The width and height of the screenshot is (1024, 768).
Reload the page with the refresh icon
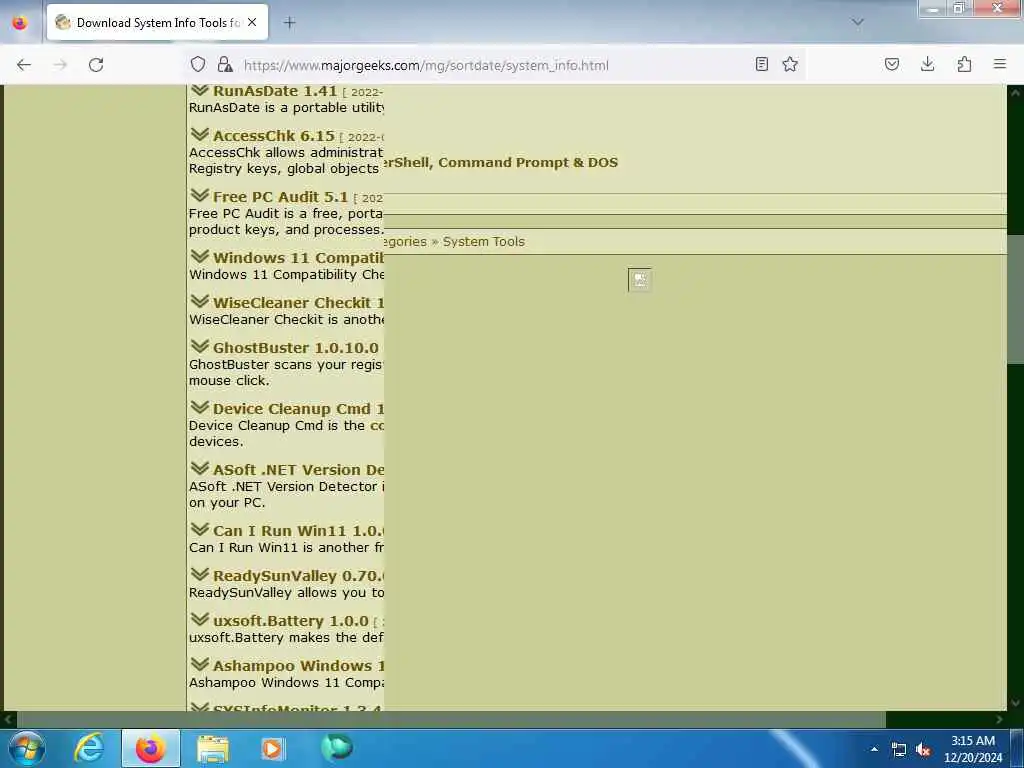pos(96,65)
